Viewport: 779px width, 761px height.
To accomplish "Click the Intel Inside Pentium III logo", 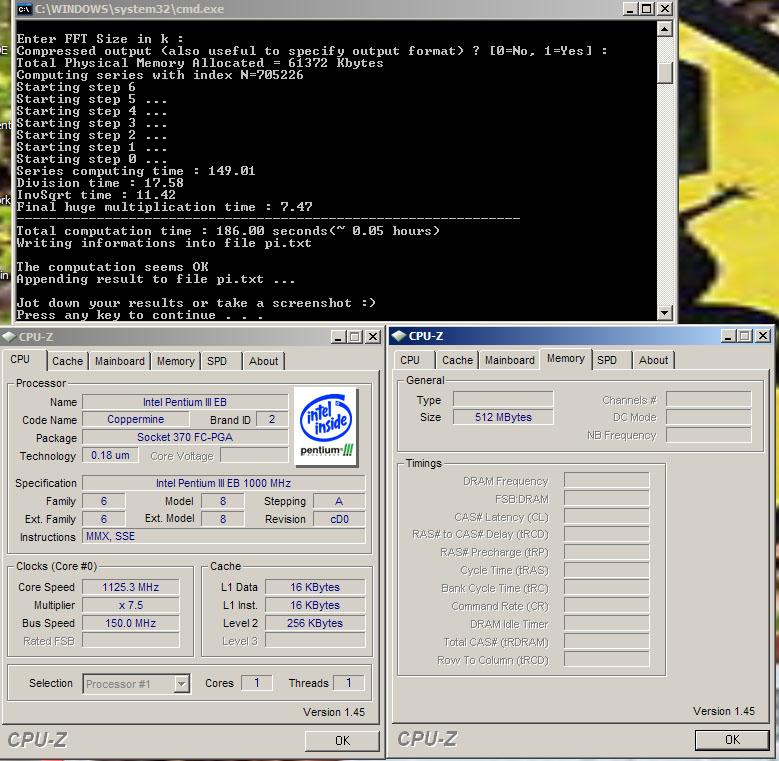I will pos(326,427).
